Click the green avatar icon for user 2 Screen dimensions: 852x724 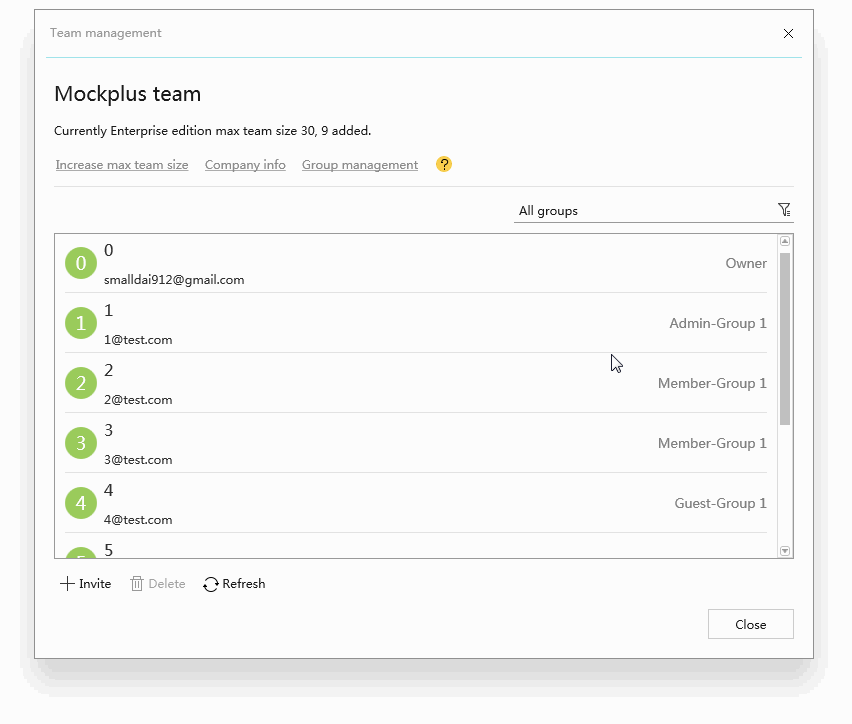click(x=81, y=383)
